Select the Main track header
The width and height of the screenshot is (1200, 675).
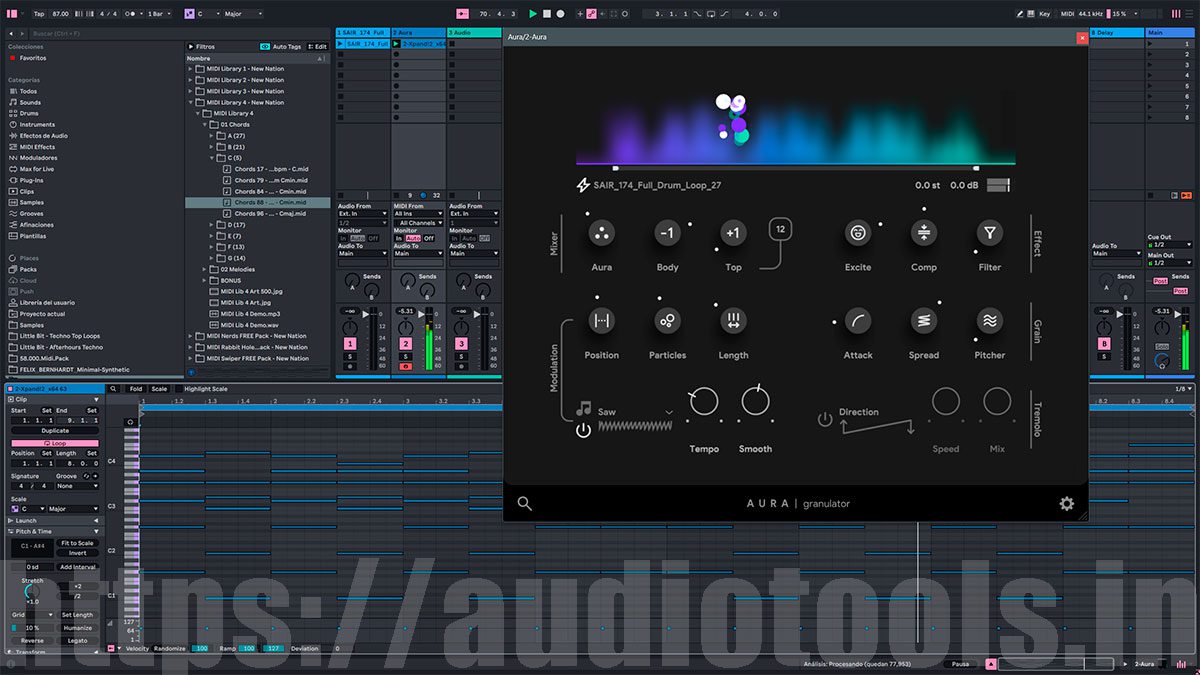[1168, 33]
